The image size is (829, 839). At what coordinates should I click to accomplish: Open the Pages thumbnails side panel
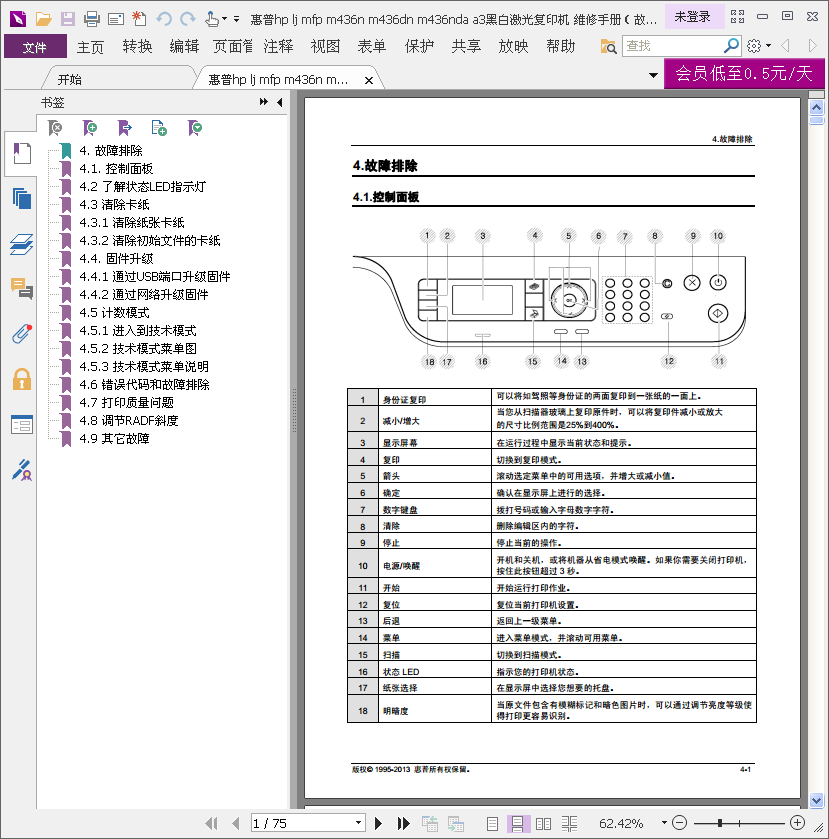(22, 199)
